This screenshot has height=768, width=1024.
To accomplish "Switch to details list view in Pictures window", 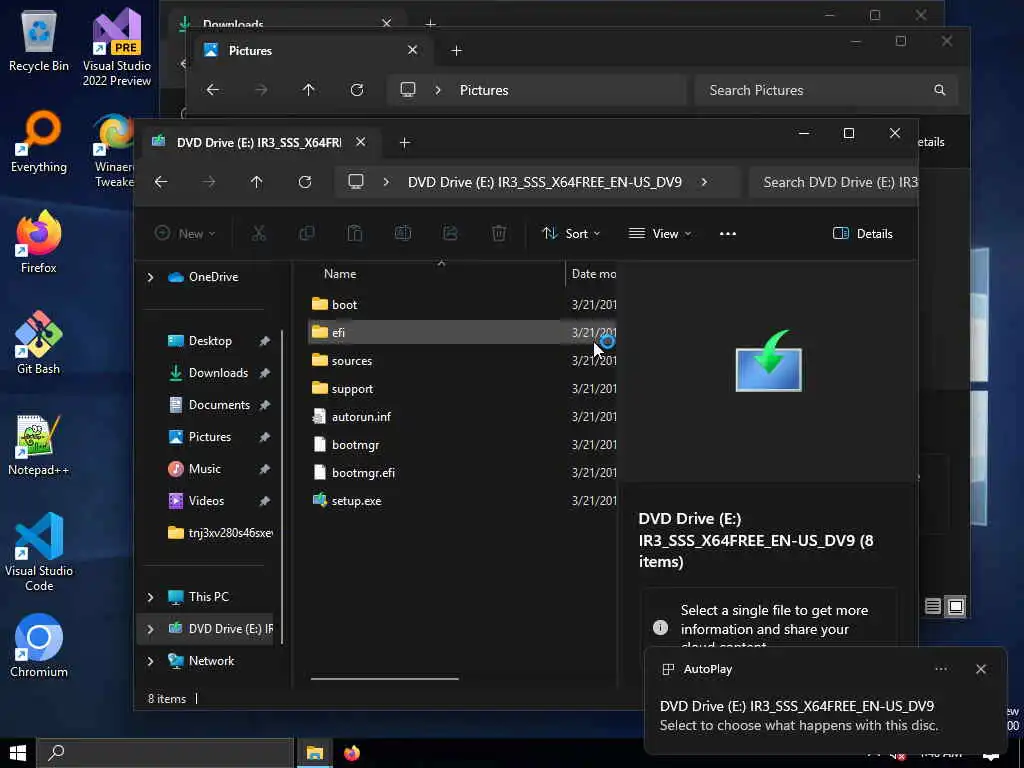I will tap(933, 607).
